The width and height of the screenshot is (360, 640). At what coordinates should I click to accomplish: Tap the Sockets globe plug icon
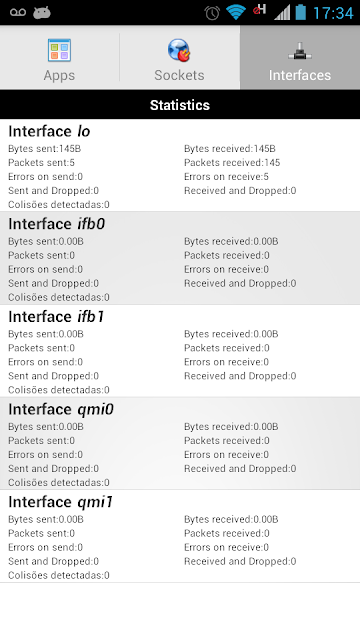pos(179,51)
